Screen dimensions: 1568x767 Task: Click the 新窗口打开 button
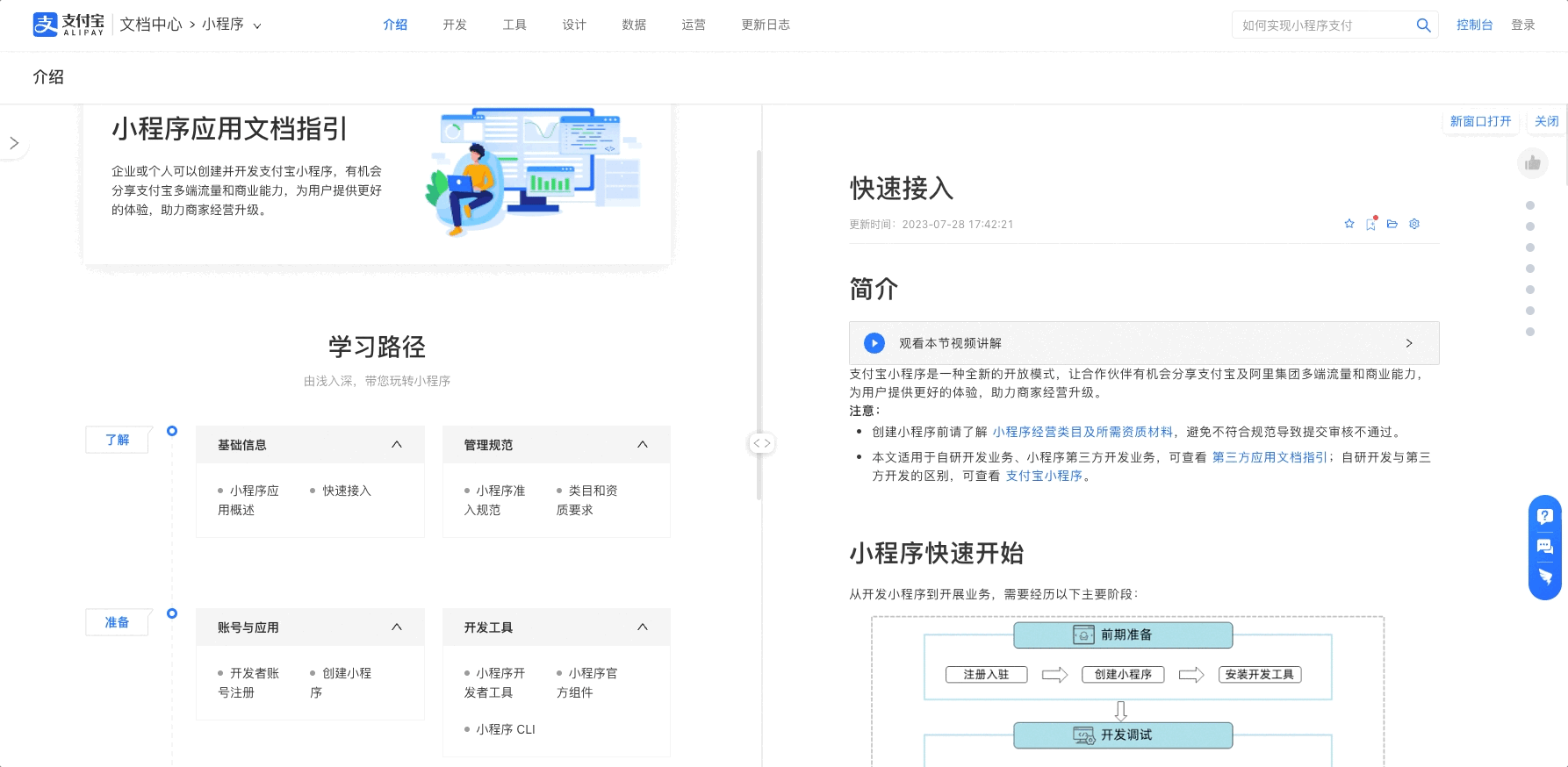tap(1480, 121)
